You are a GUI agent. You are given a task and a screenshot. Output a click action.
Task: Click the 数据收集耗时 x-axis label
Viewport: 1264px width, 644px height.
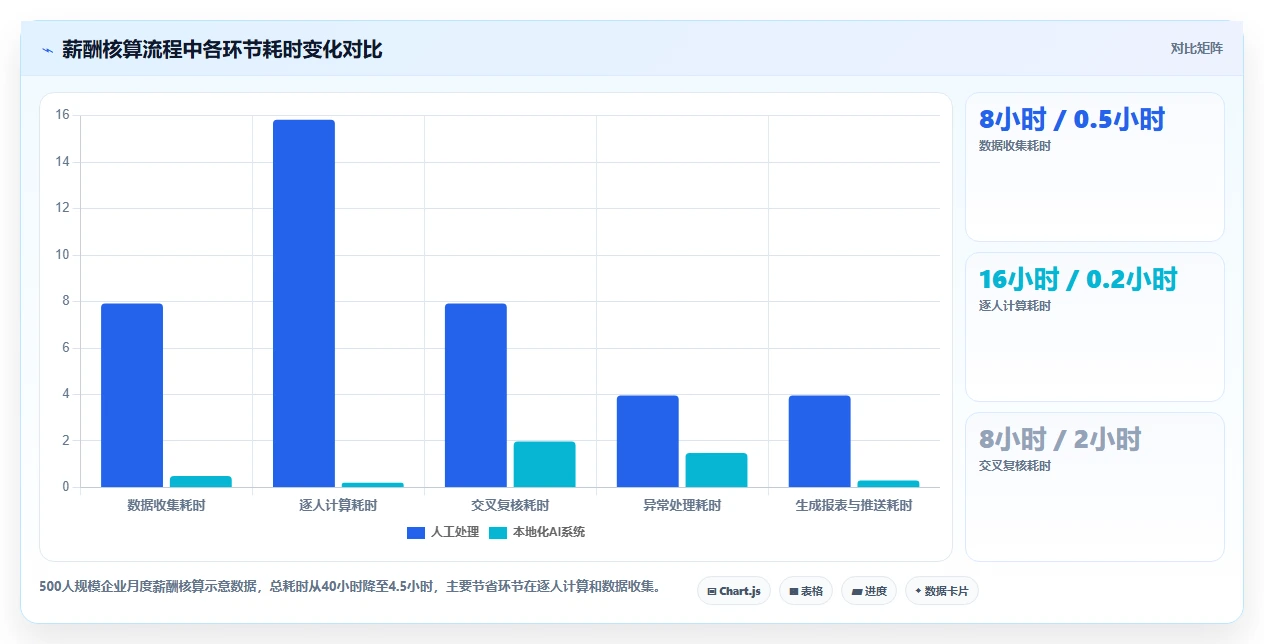click(167, 505)
